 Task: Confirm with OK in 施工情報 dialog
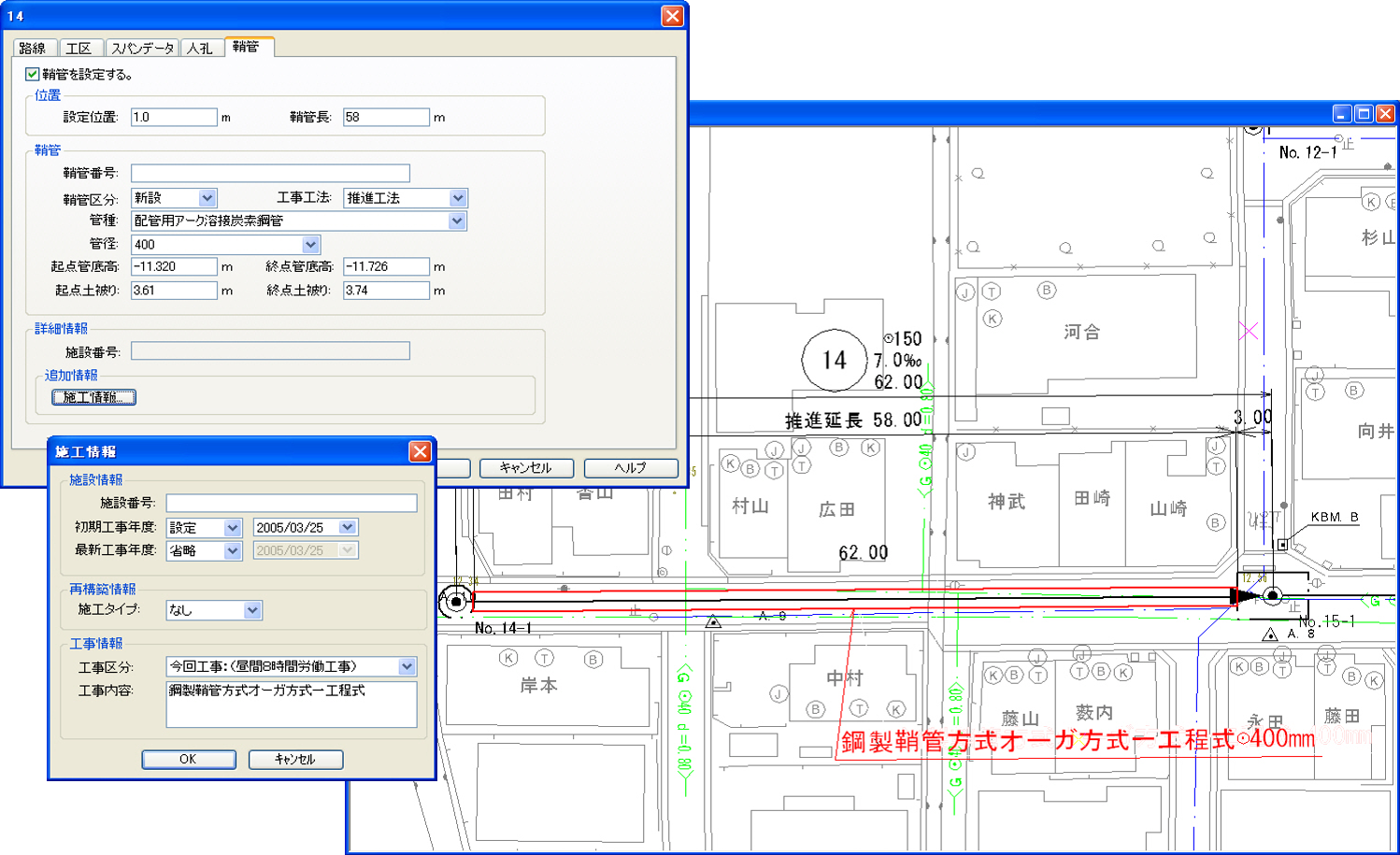188,760
